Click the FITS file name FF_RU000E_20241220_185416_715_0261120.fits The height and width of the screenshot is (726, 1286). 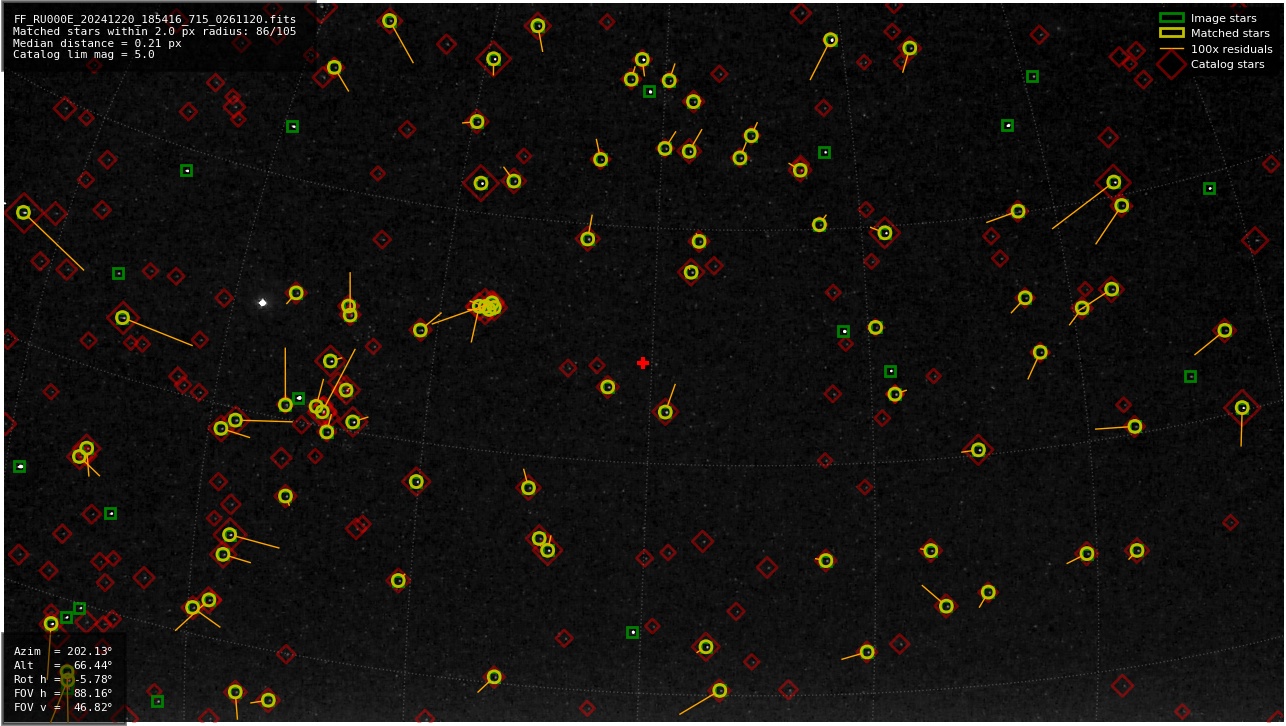[x=155, y=19]
